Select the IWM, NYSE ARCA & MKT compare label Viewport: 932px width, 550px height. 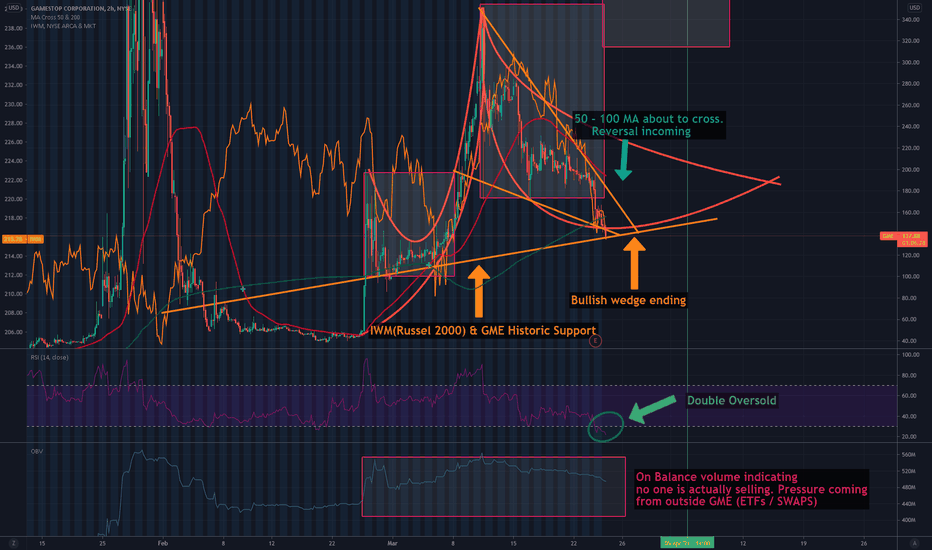coord(63,26)
